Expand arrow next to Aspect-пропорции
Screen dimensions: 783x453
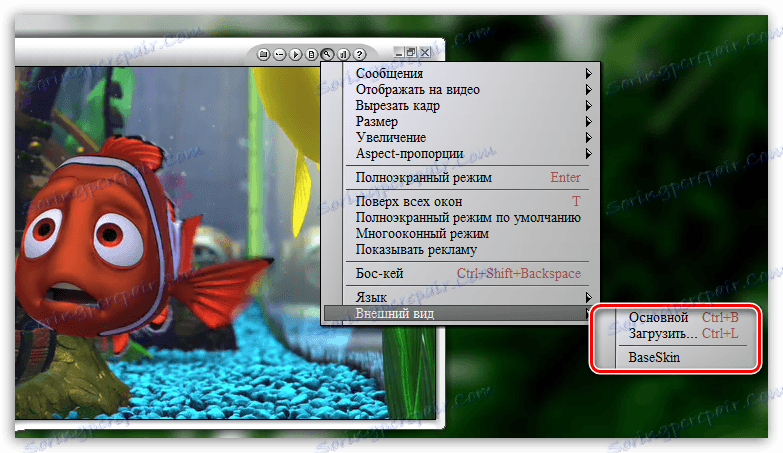(x=589, y=153)
